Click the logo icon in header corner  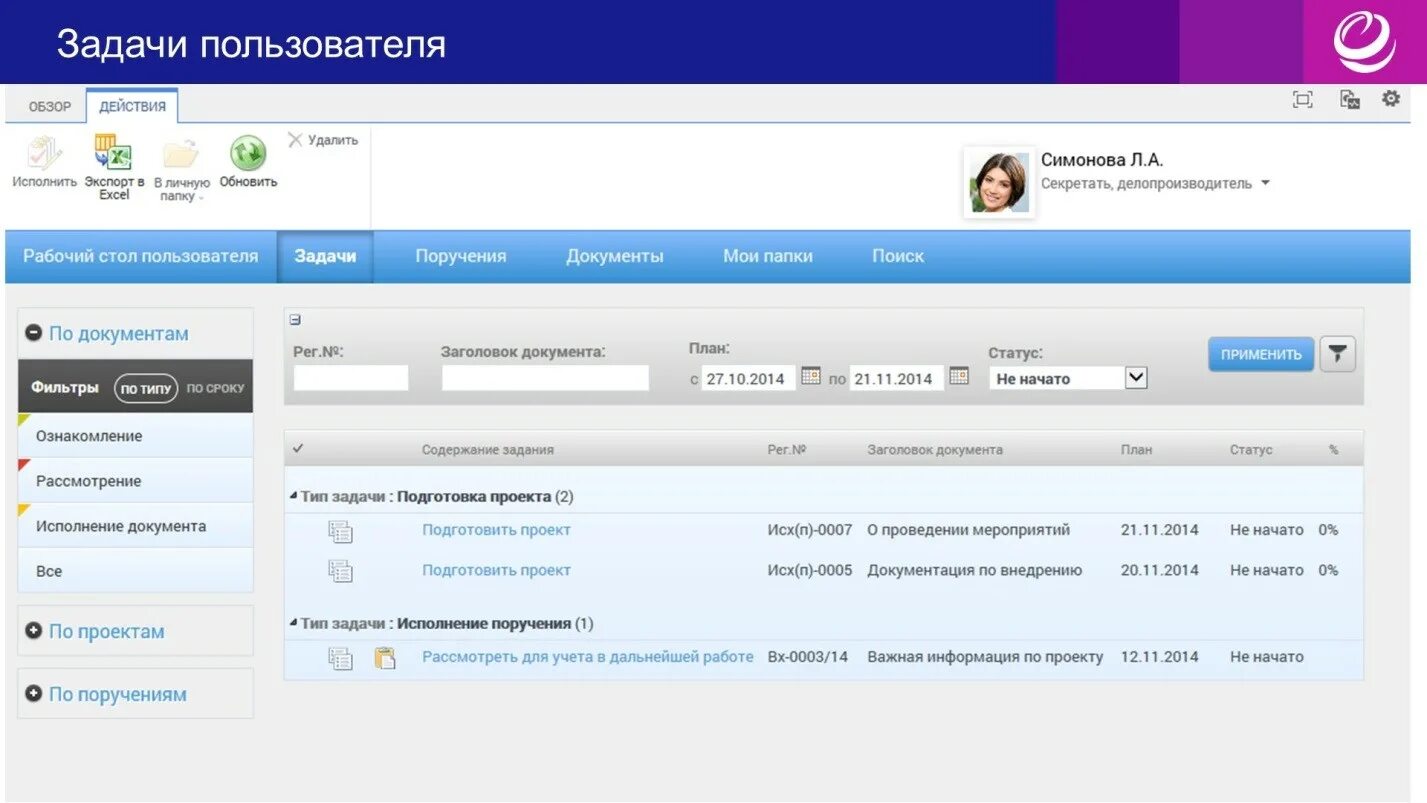click(x=1364, y=41)
